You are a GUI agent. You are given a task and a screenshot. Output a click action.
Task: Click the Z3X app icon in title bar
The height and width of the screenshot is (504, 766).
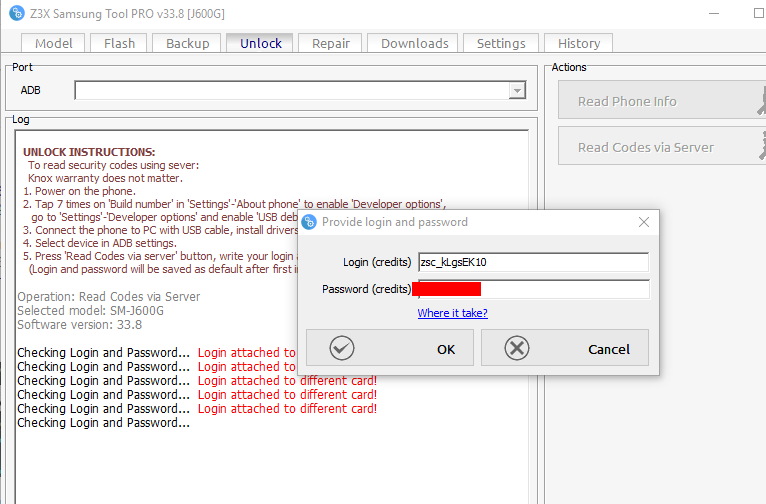coord(17,13)
